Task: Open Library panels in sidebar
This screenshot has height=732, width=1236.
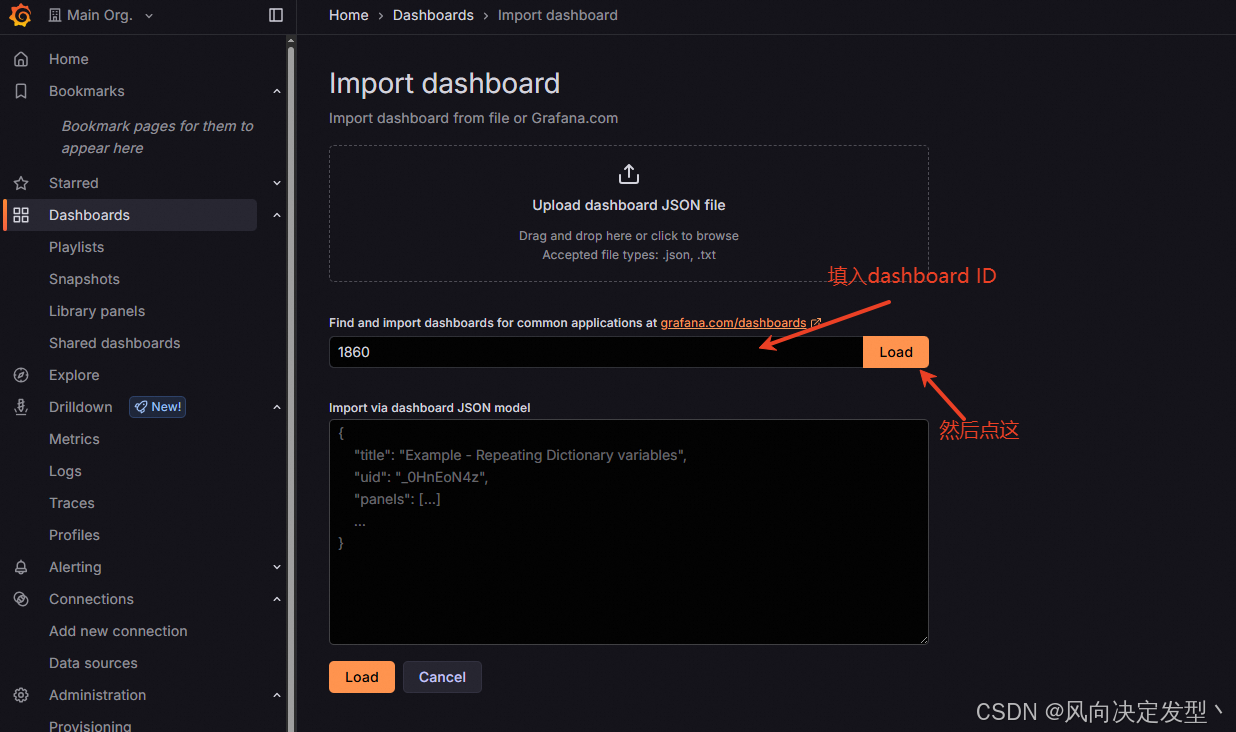Action: tap(97, 311)
